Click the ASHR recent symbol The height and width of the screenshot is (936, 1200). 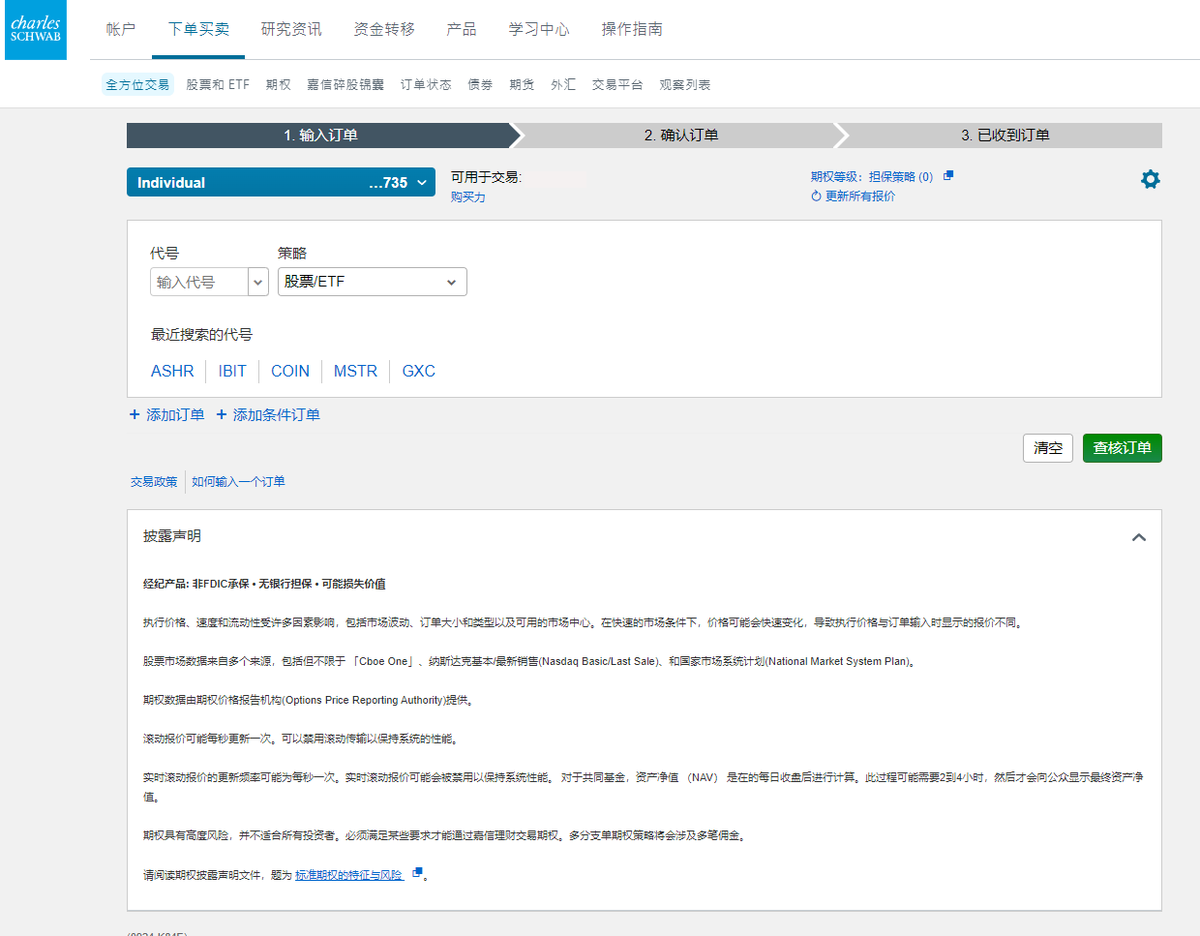coord(172,371)
